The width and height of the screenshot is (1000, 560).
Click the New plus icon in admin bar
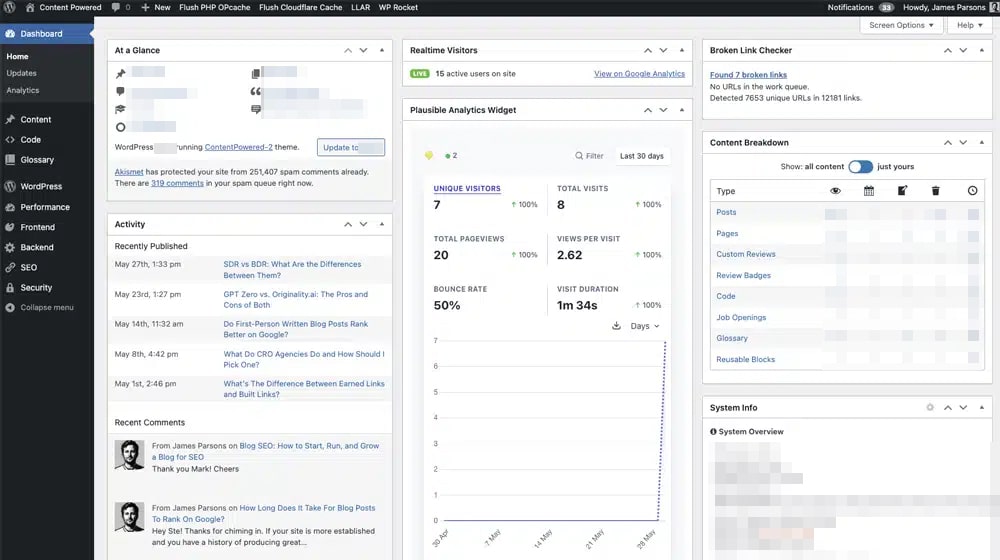click(x=145, y=8)
